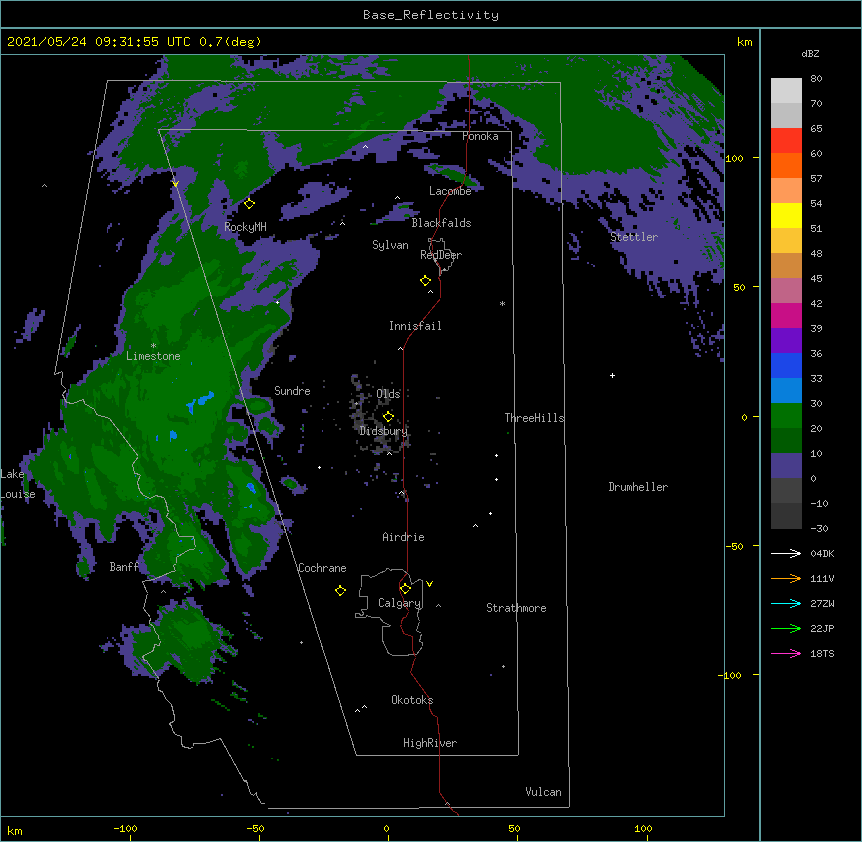Pick the light gray 70-80 dBZ swatch
Viewport: 862px width, 842px height.
[786, 91]
